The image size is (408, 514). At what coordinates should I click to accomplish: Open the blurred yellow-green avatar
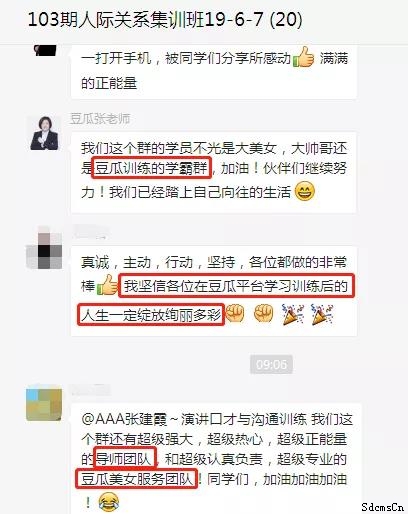click(x=44, y=403)
